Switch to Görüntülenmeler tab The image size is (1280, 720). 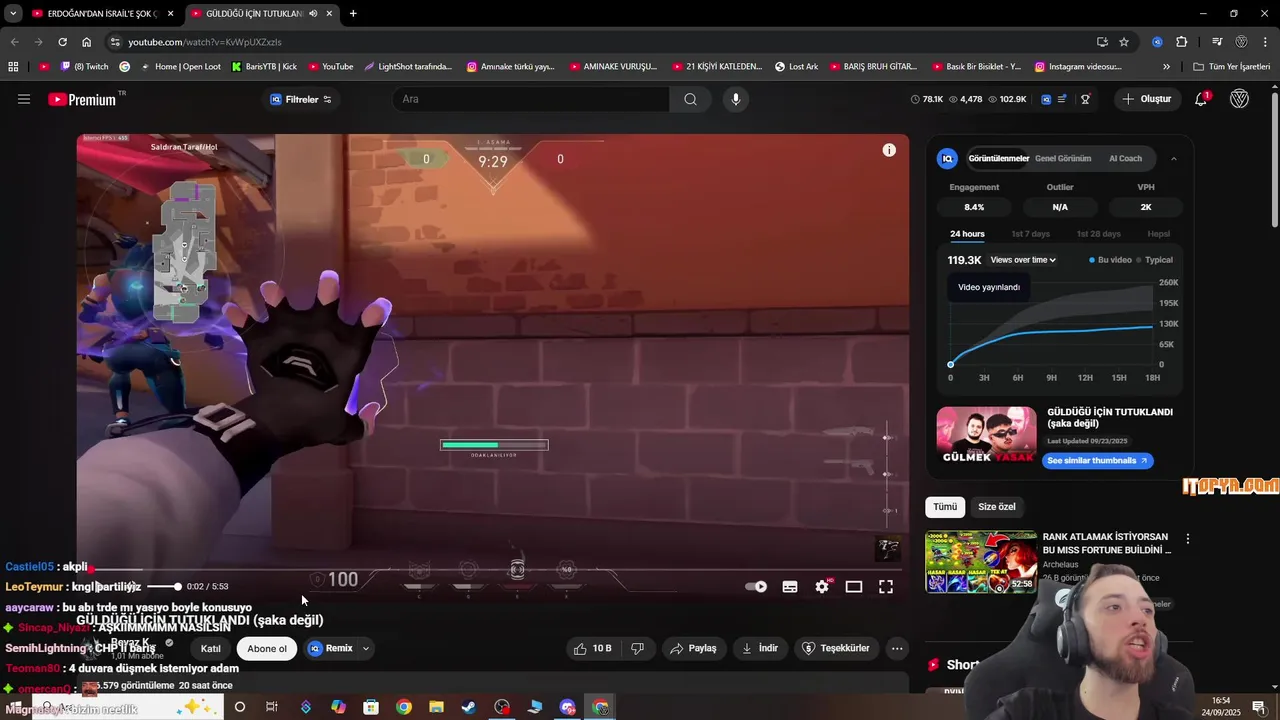998,158
